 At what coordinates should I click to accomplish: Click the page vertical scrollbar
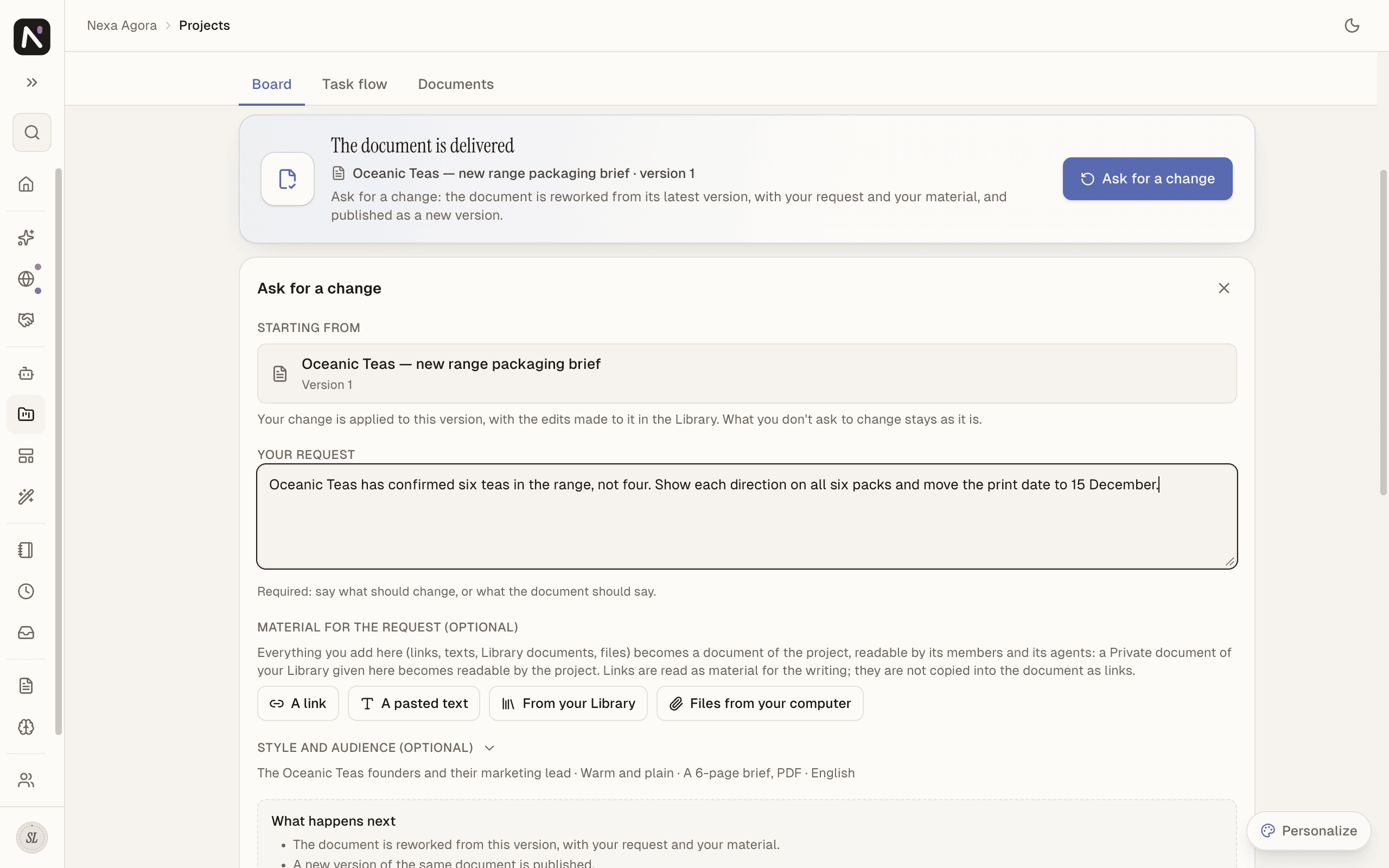(x=1383, y=333)
